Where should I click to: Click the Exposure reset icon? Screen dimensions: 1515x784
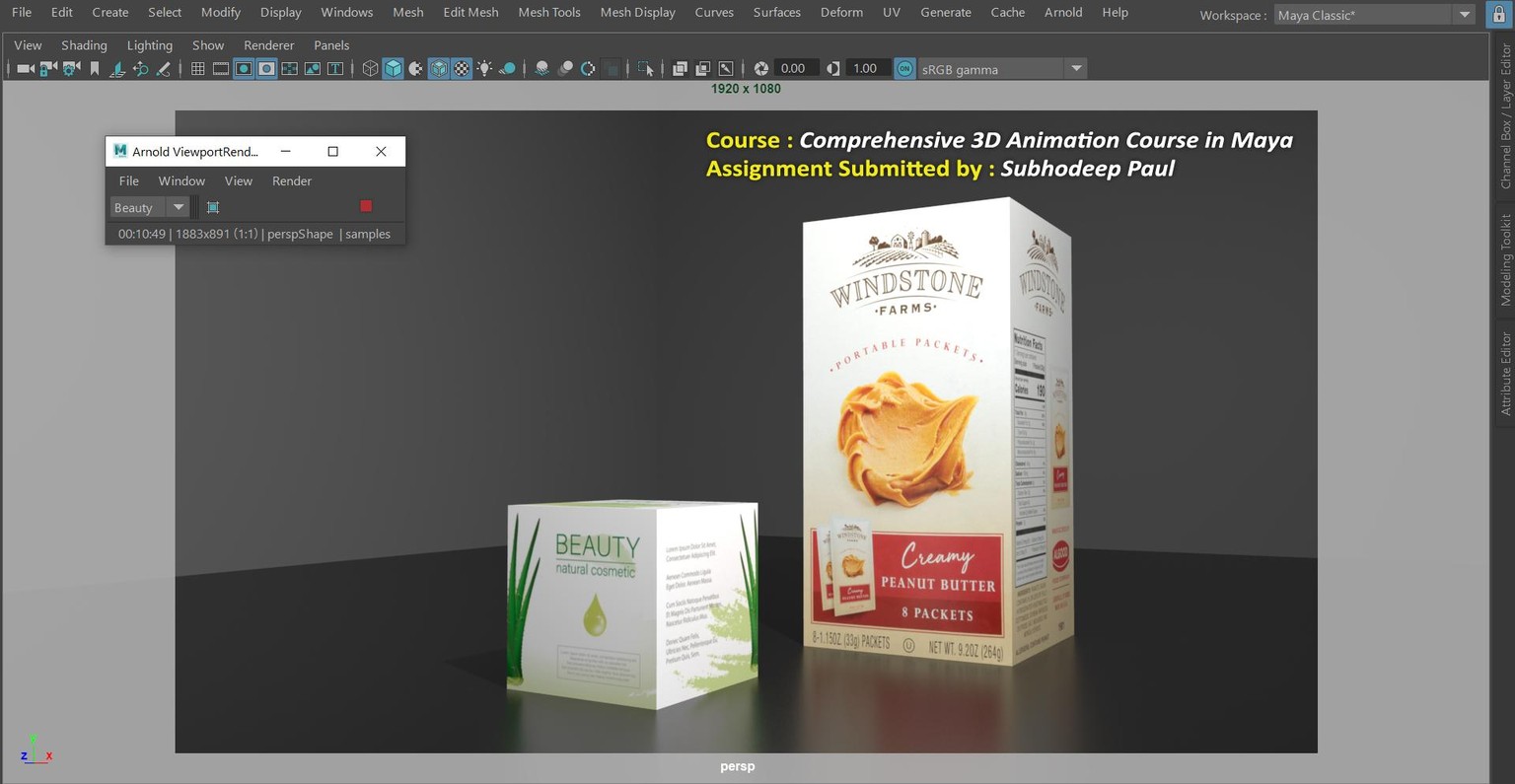coord(760,69)
